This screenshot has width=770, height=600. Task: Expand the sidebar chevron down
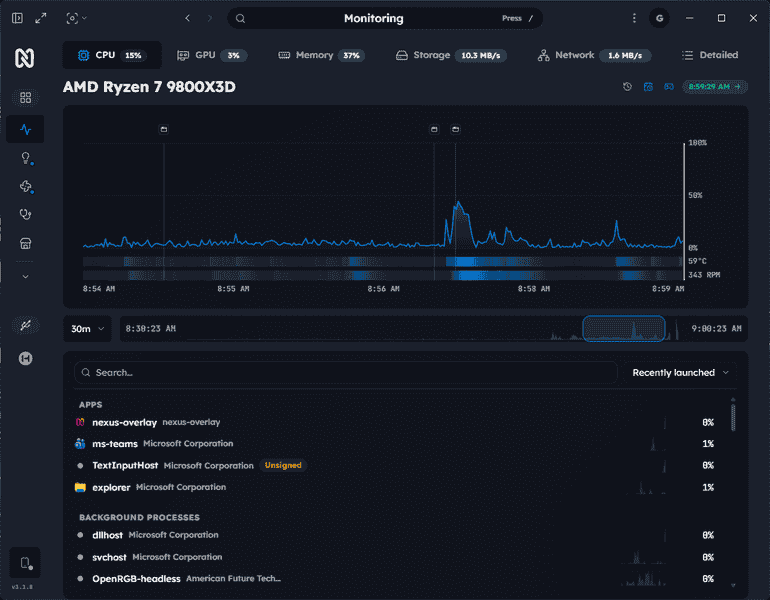(x=26, y=276)
